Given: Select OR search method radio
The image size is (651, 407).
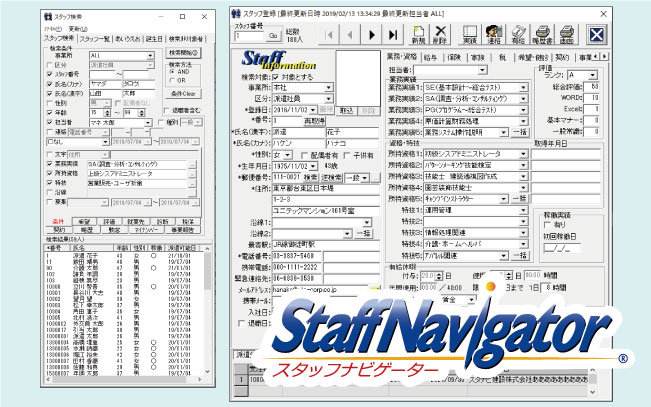Looking at the screenshot, I should [173, 81].
